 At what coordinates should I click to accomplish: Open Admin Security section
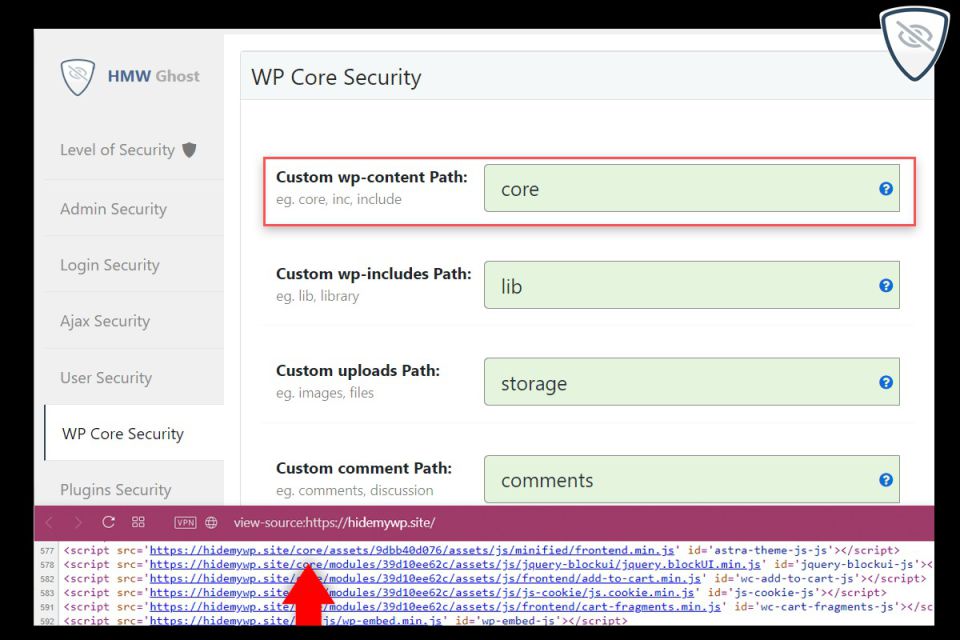113,209
